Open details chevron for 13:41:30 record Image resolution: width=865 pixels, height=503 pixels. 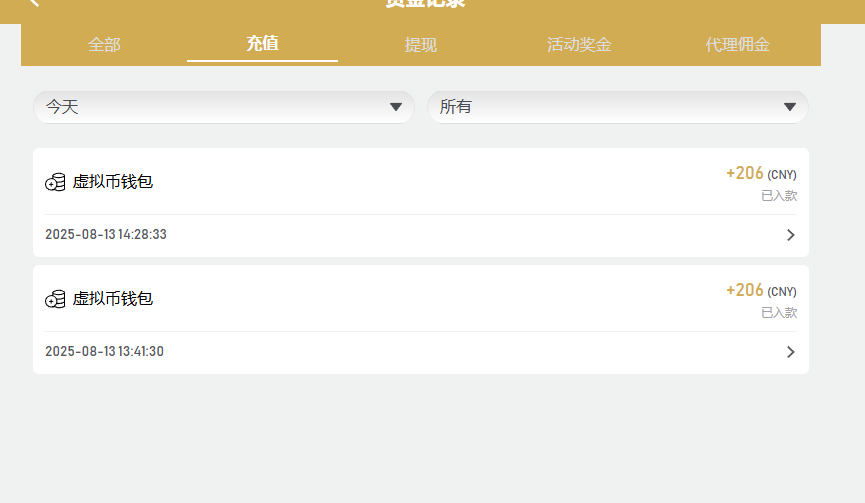point(790,352)
